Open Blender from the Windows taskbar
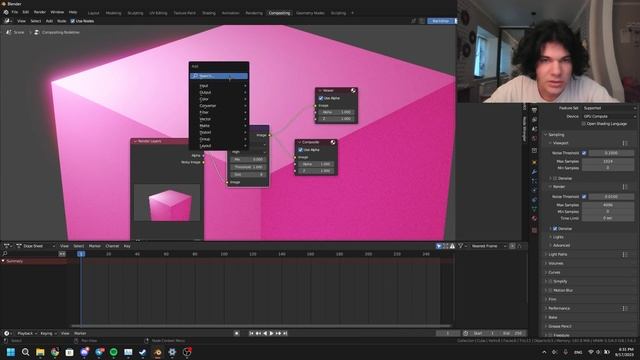The image size is (640, 360). [x=158, y=352]
